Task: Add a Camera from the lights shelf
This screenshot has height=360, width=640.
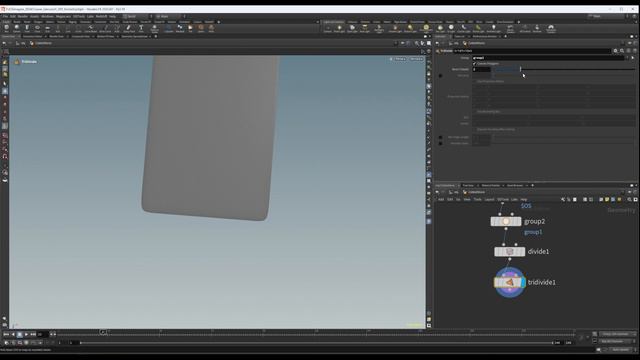Action: (x=328, y=28)
